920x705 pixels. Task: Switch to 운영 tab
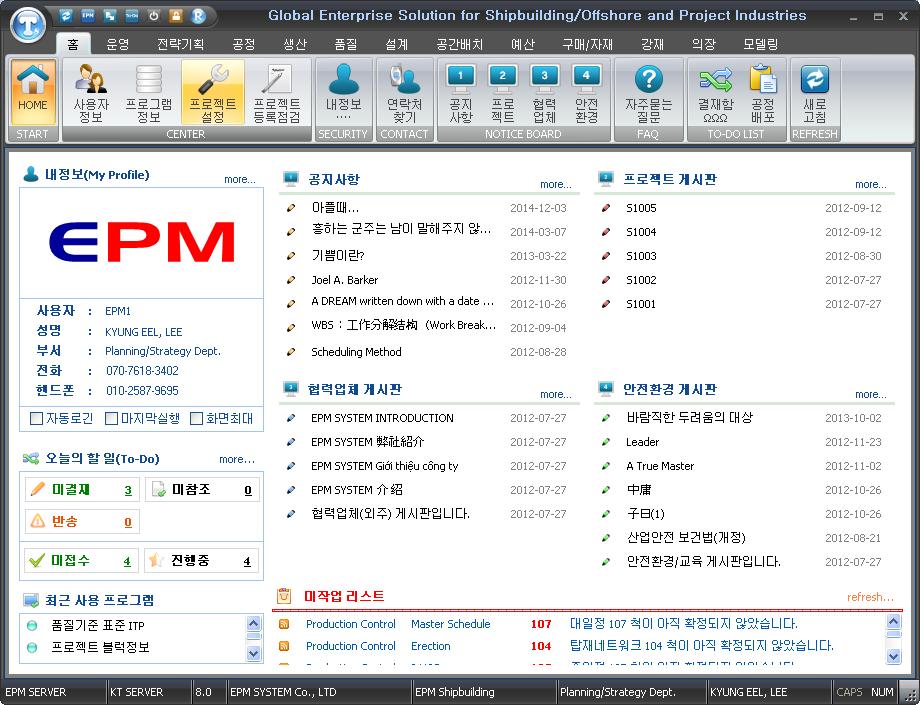(x=117, y=44)
